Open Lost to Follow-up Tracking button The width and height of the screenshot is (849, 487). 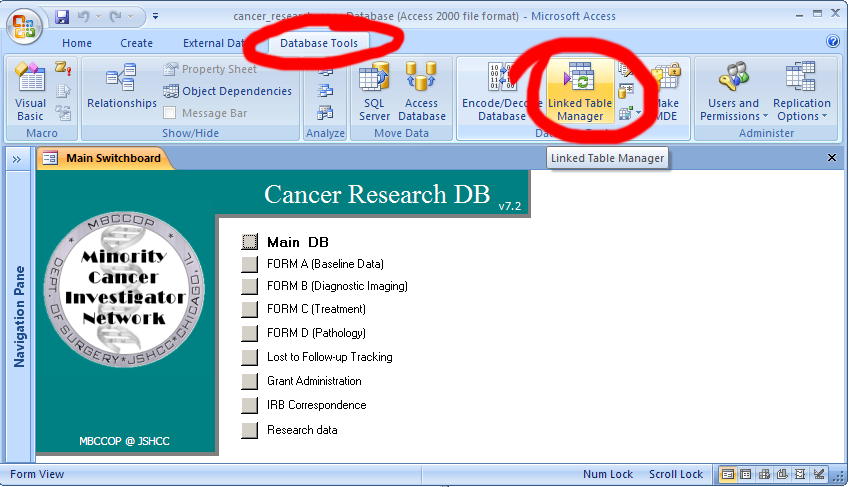250,357
